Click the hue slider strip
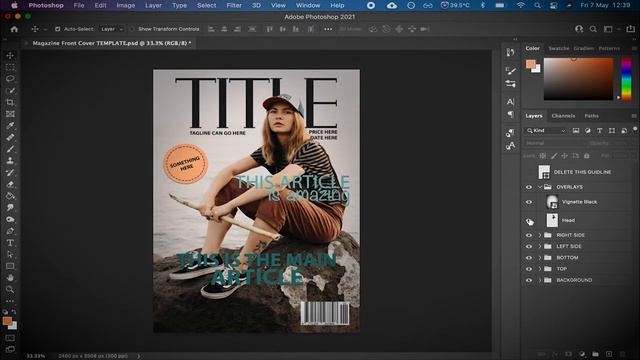The width and height of the screenshot is (640, 360). coord(627,79)
